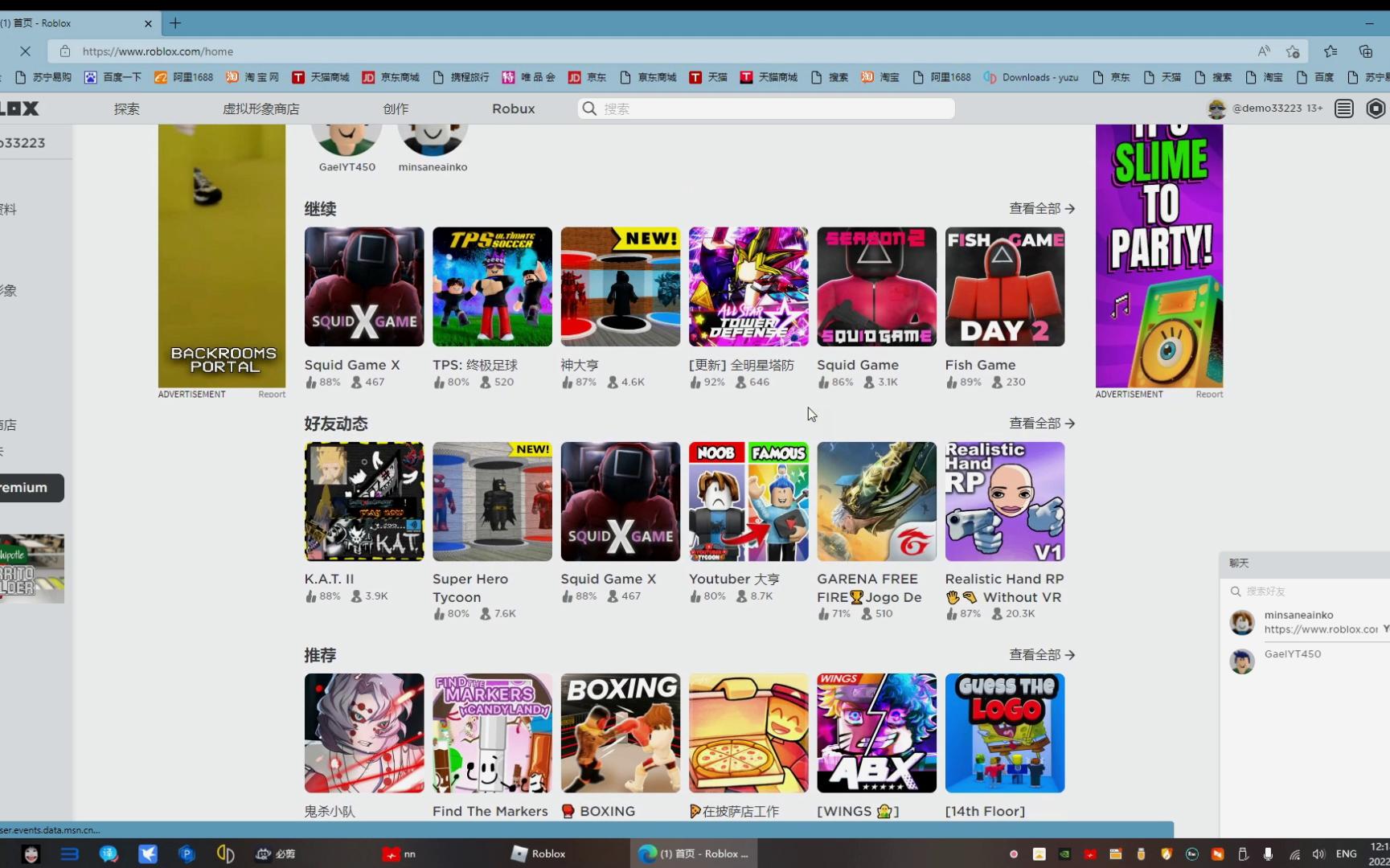Open TPS: 终极足球 game thumbnail

(x=492, y=287)
